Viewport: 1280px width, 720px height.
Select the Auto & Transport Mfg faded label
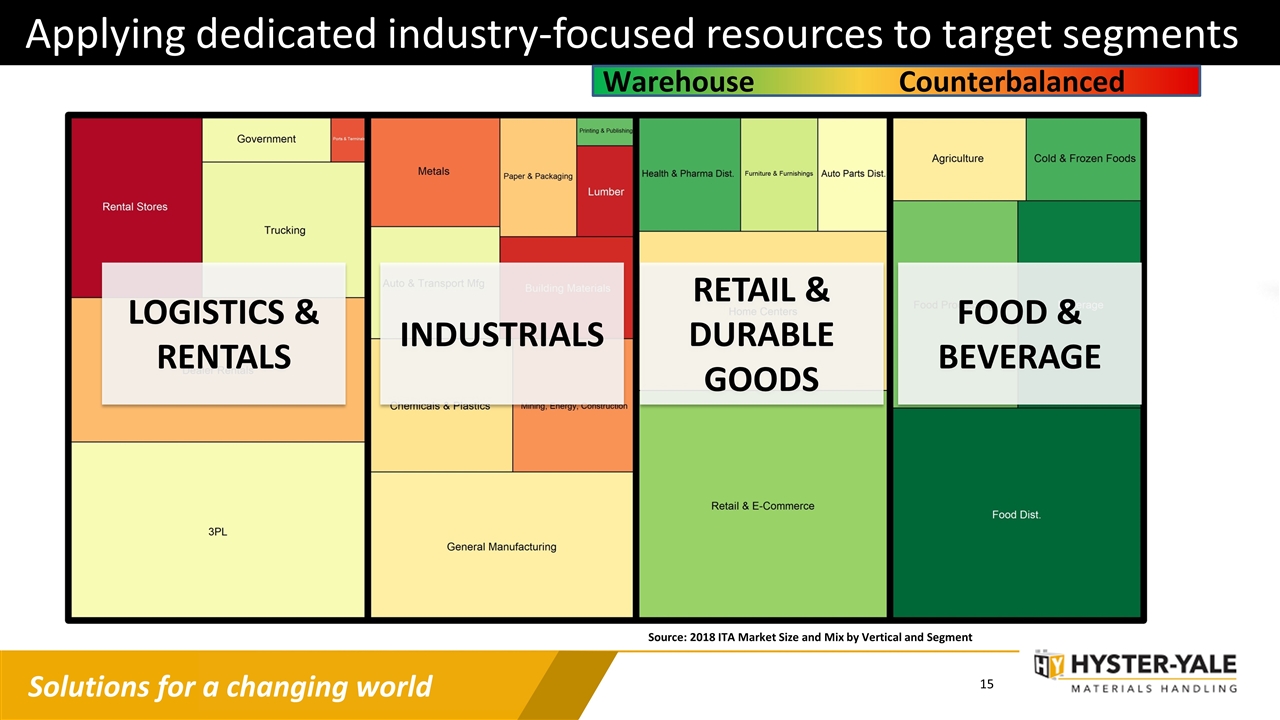pyautogui.click(x=433, y=283)
